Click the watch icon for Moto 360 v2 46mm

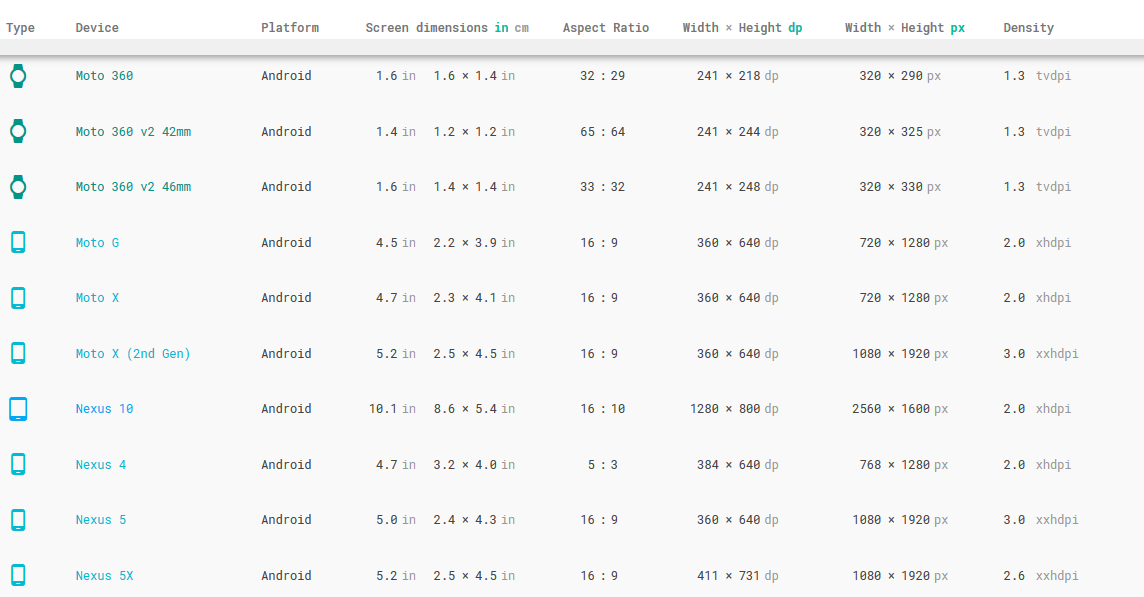coord(18,187)
